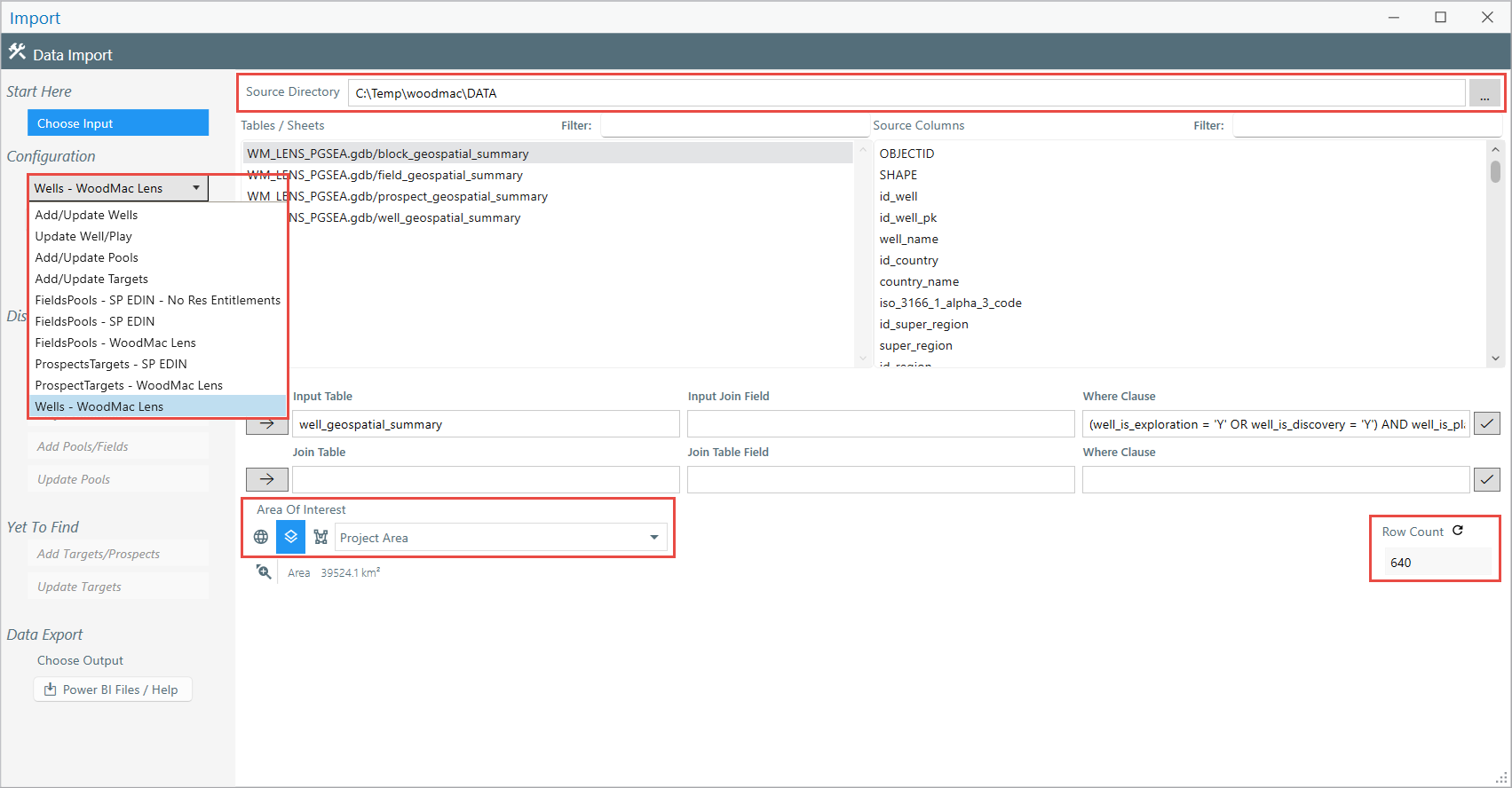Click Add Pools/Fields button
The width and height of the screenshot is (1512, 788).
pos(118,446)
